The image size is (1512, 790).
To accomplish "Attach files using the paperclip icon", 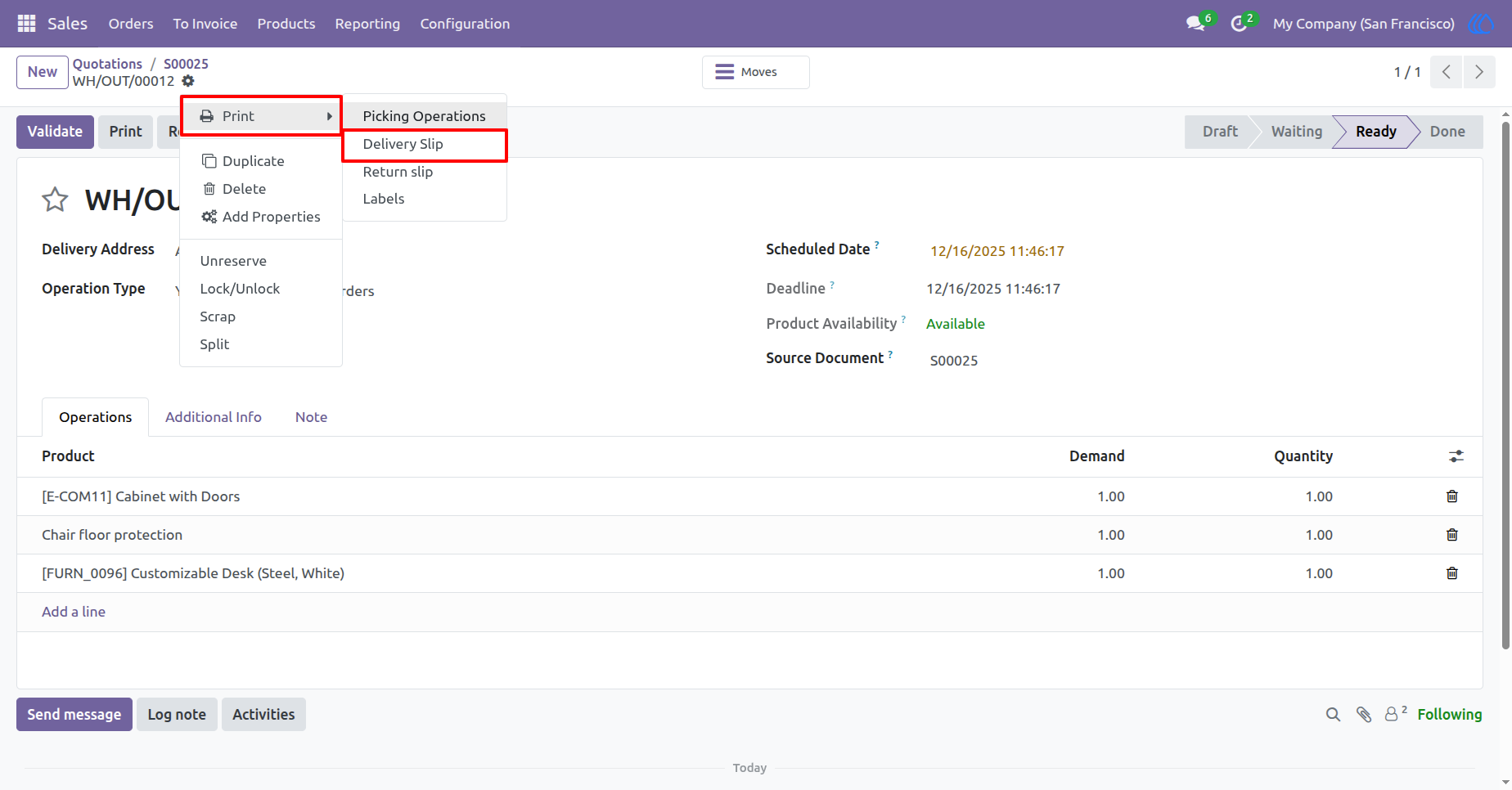I will coord(1364,715).
